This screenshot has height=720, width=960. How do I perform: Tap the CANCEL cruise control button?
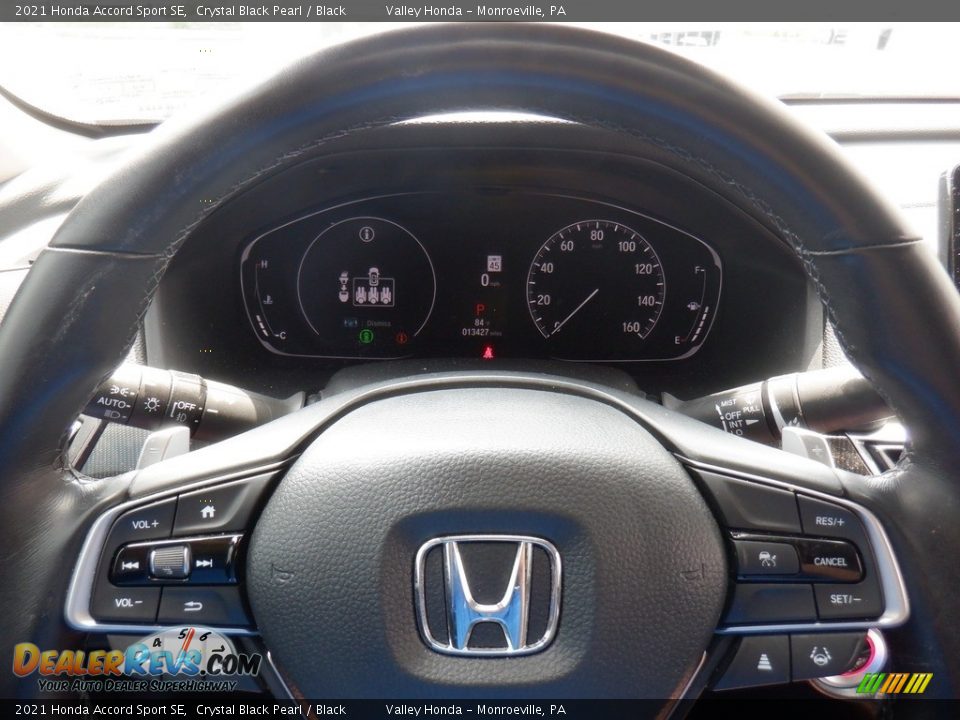tap(830, 562)
